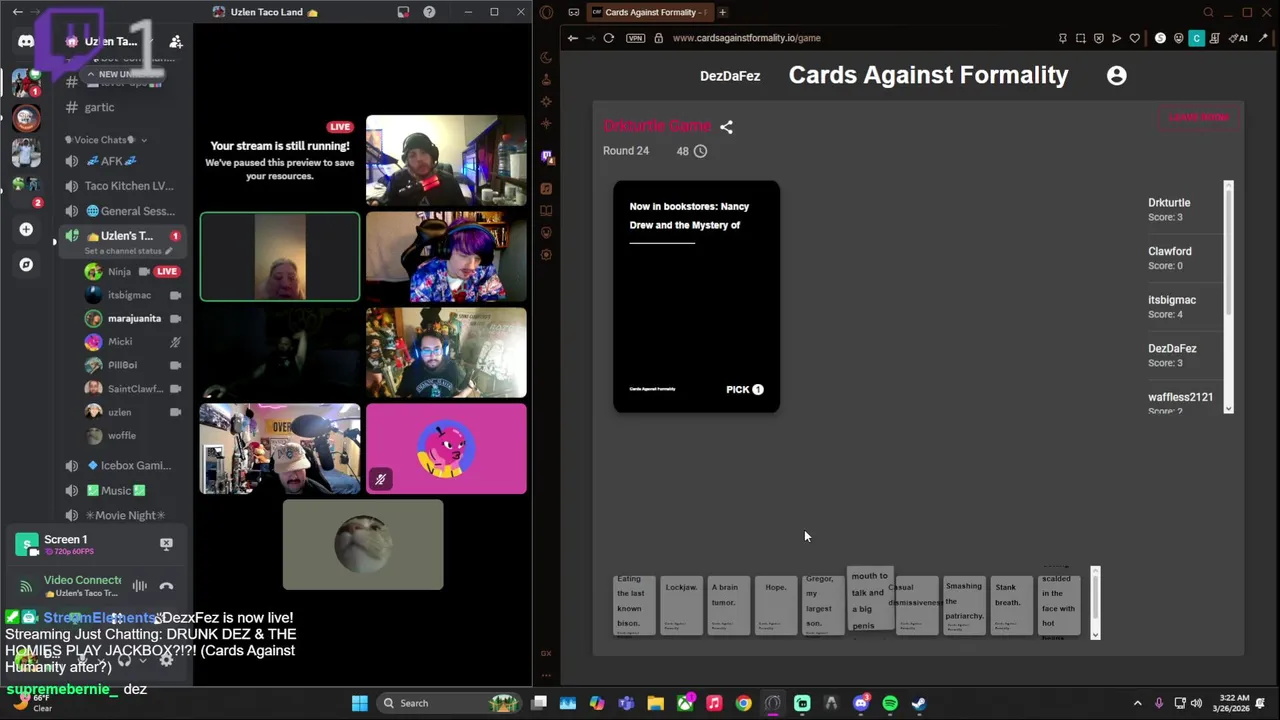Click share icon next to Drkturtle Game
Viewport: 1280px width, 720px height.
point(726,127)
